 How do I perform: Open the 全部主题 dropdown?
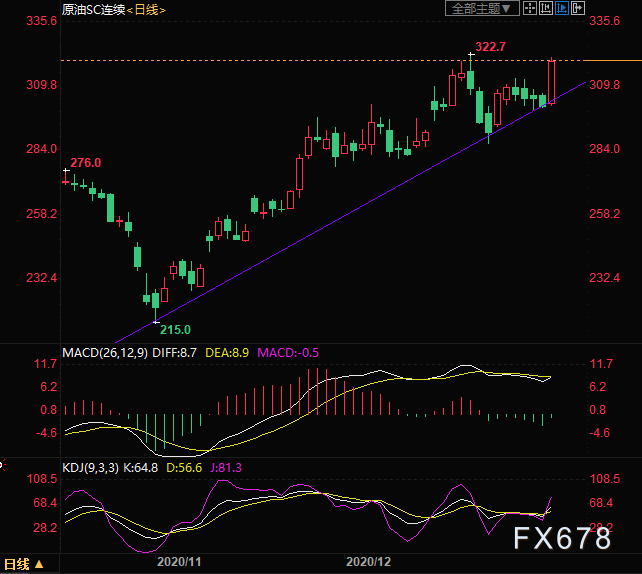(482, 8)
